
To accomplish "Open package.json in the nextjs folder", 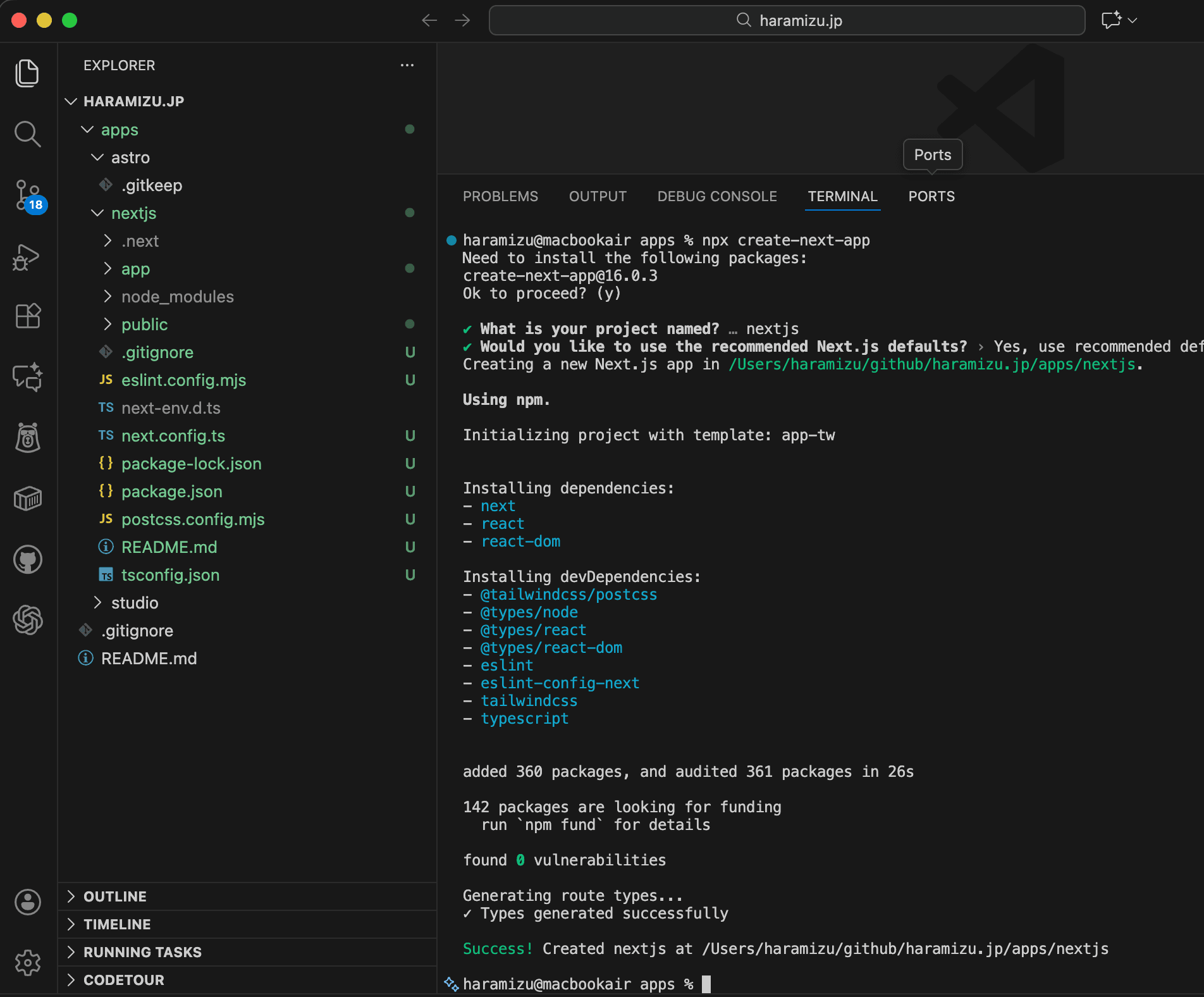I will [x=171, y=492].
